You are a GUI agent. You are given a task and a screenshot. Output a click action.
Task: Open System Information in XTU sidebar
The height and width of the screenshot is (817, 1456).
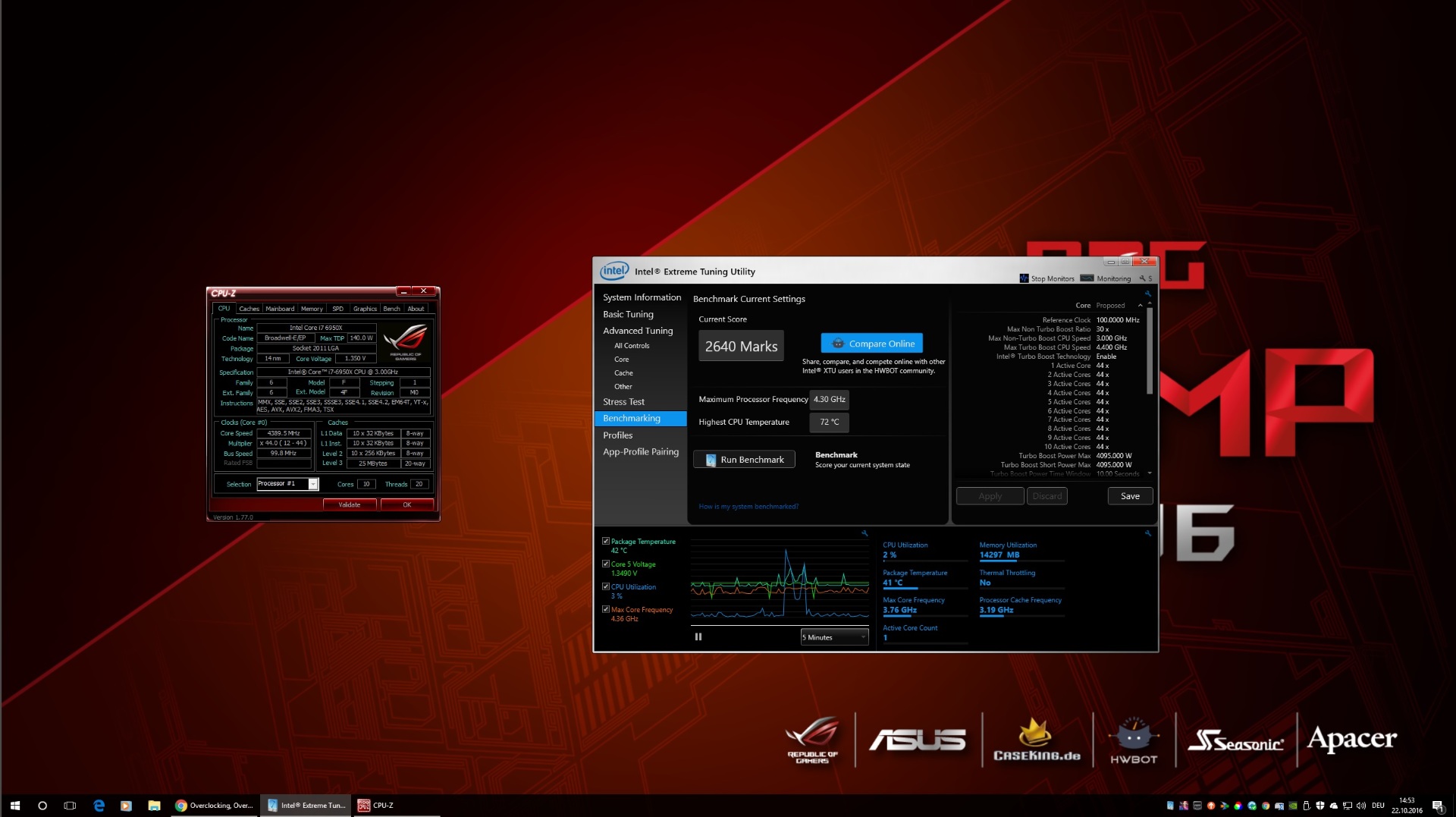(642, 297)
